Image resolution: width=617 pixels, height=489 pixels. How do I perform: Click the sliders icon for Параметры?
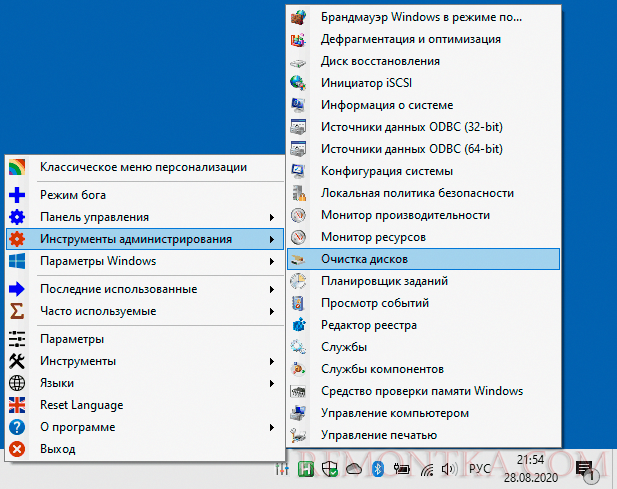17,339
